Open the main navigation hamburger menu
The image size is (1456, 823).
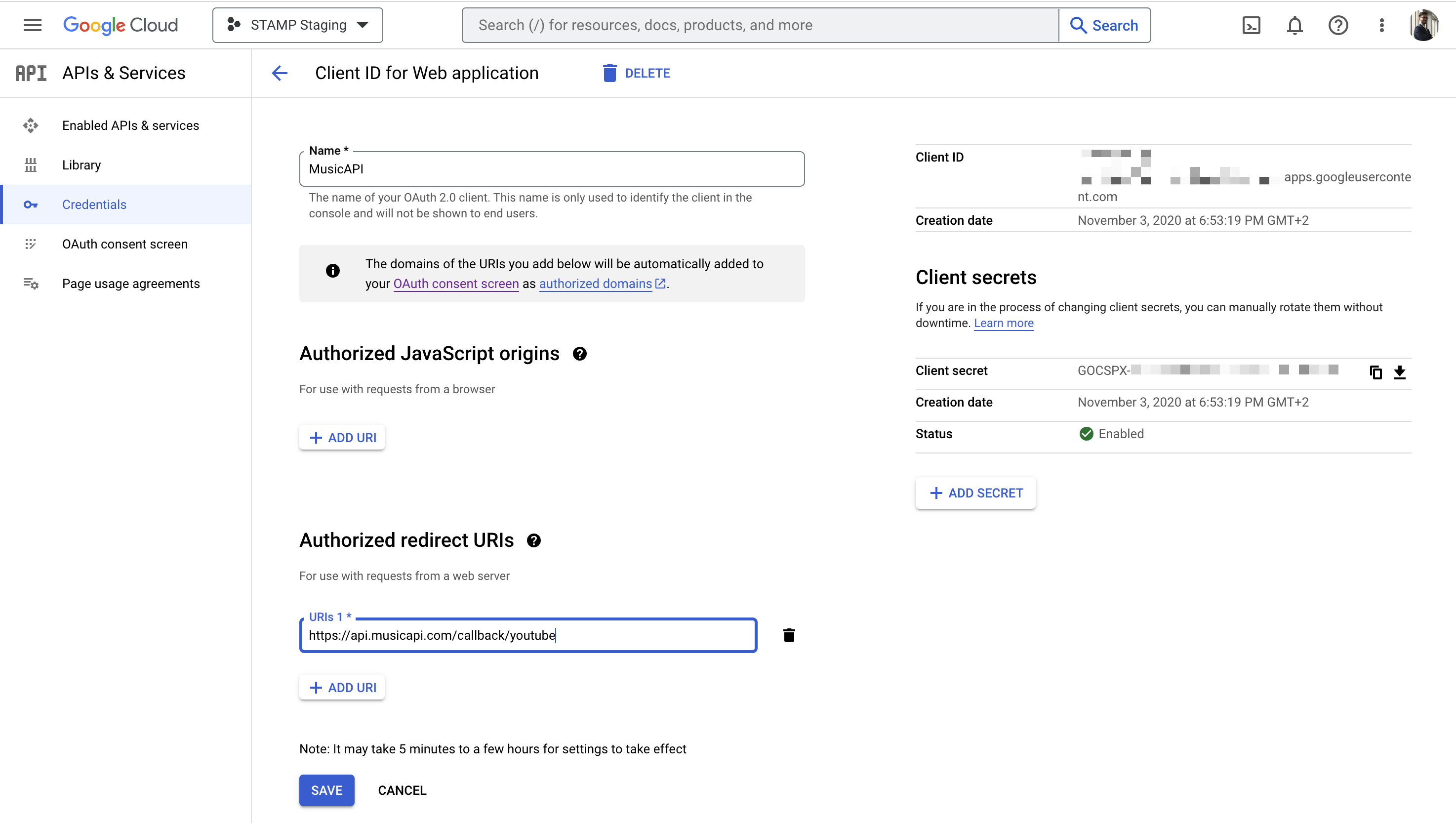click(x=32, y=25)
